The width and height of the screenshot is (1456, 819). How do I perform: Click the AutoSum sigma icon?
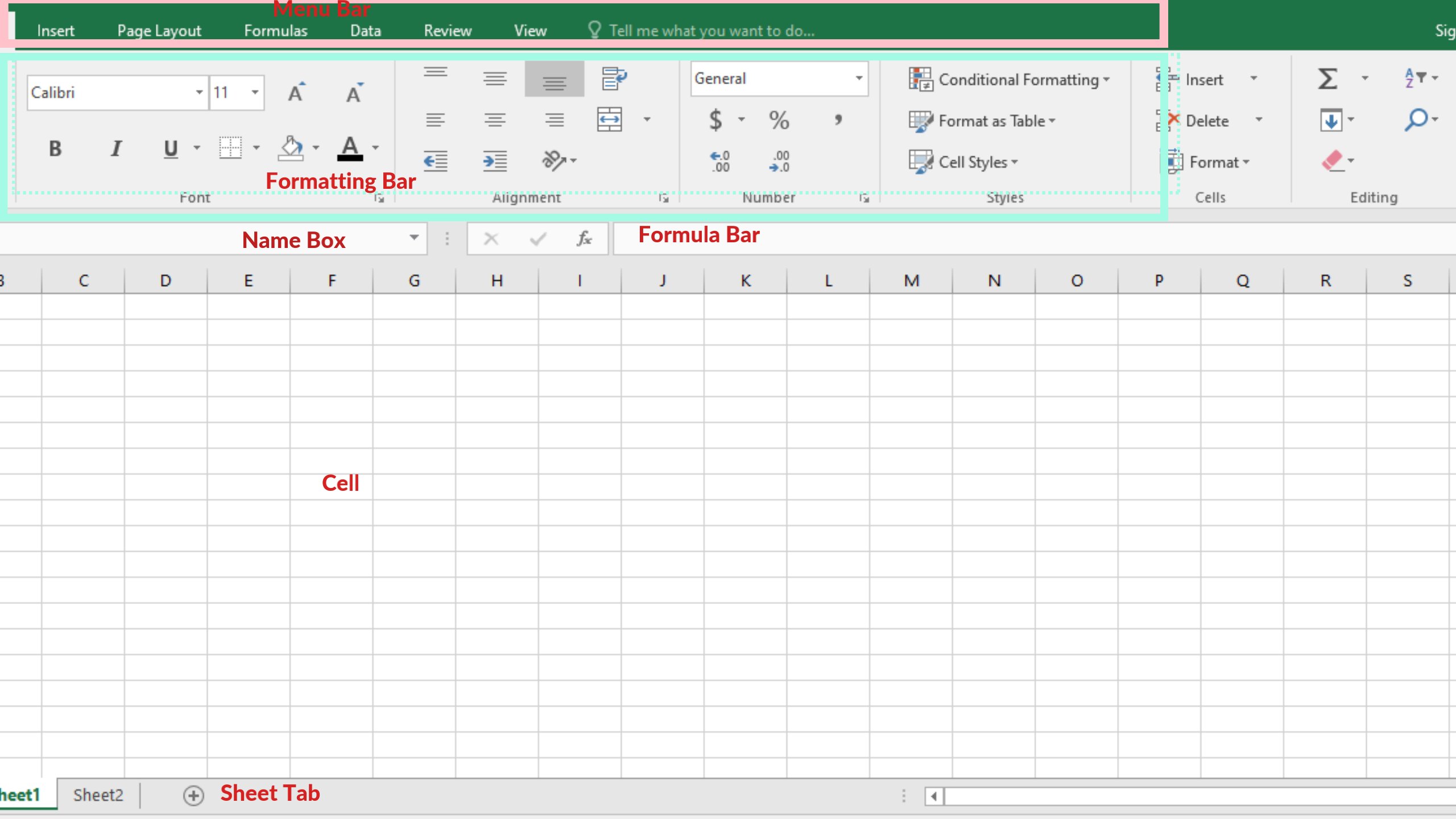[1327, 78]
